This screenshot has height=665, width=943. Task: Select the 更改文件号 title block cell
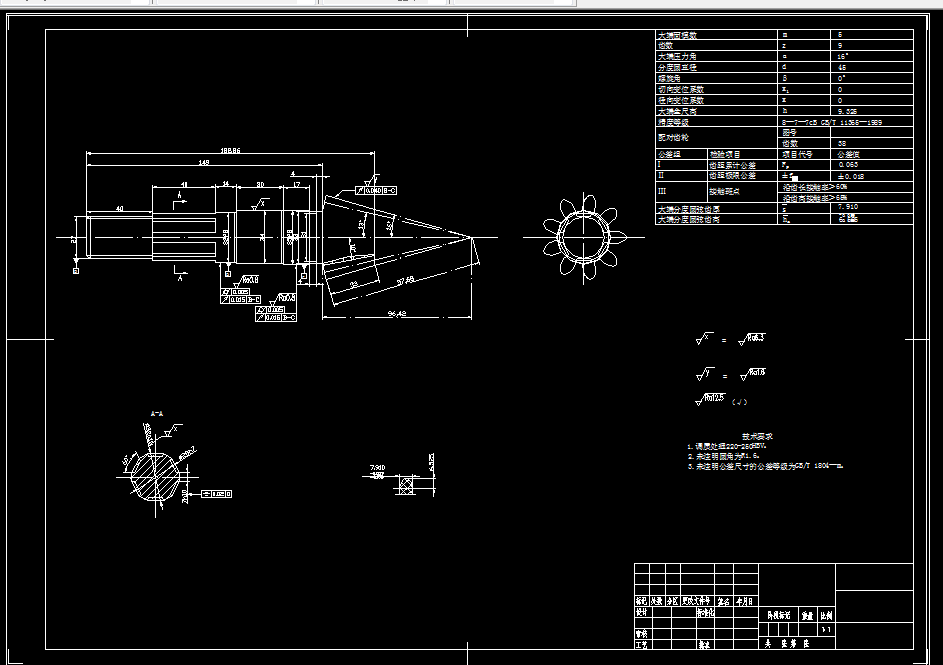(698, 601)
